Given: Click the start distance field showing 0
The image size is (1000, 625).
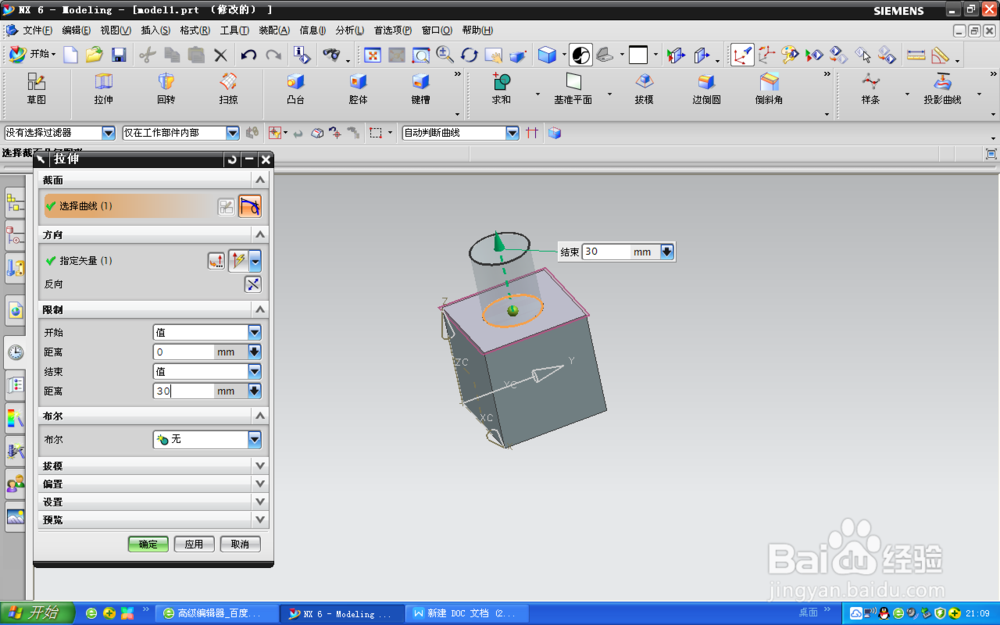Looking at the screenshot, I should pyautogui.click(x=184, y=352).
